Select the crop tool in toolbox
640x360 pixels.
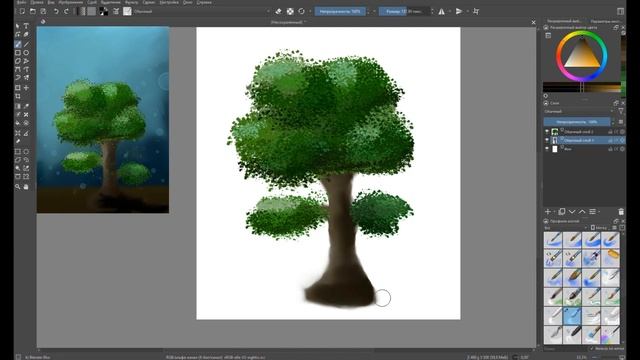(18, 96)
